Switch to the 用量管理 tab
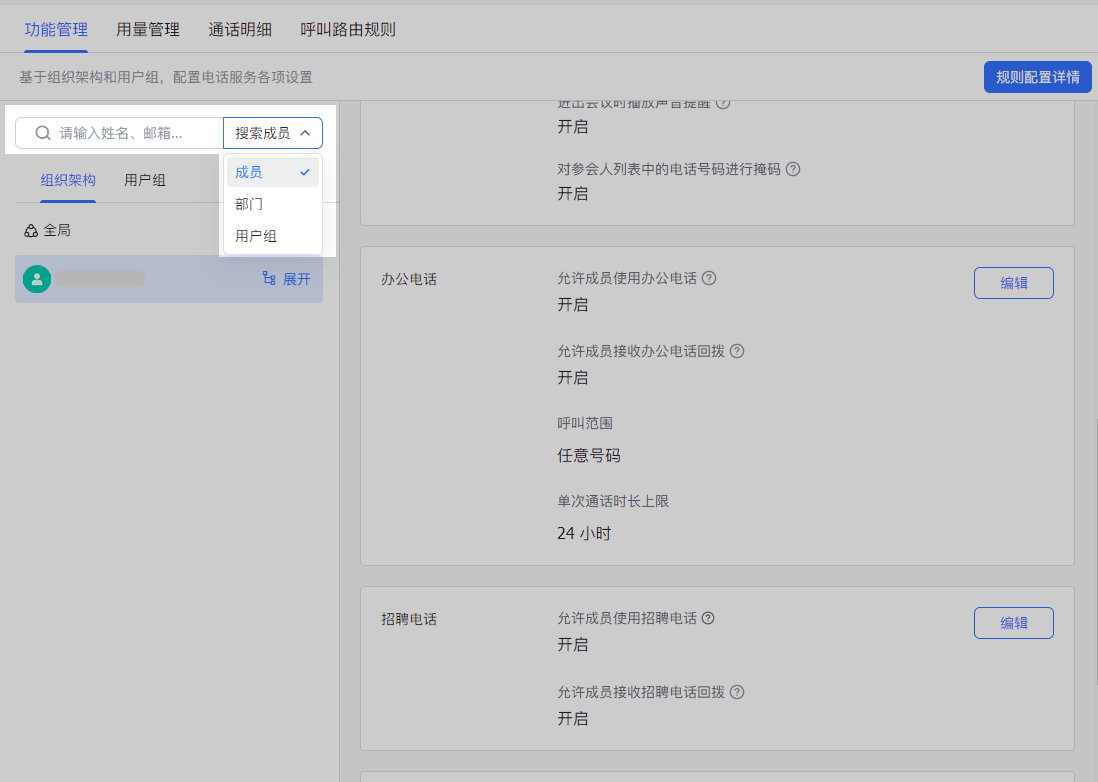 click(x=148, y=30)
